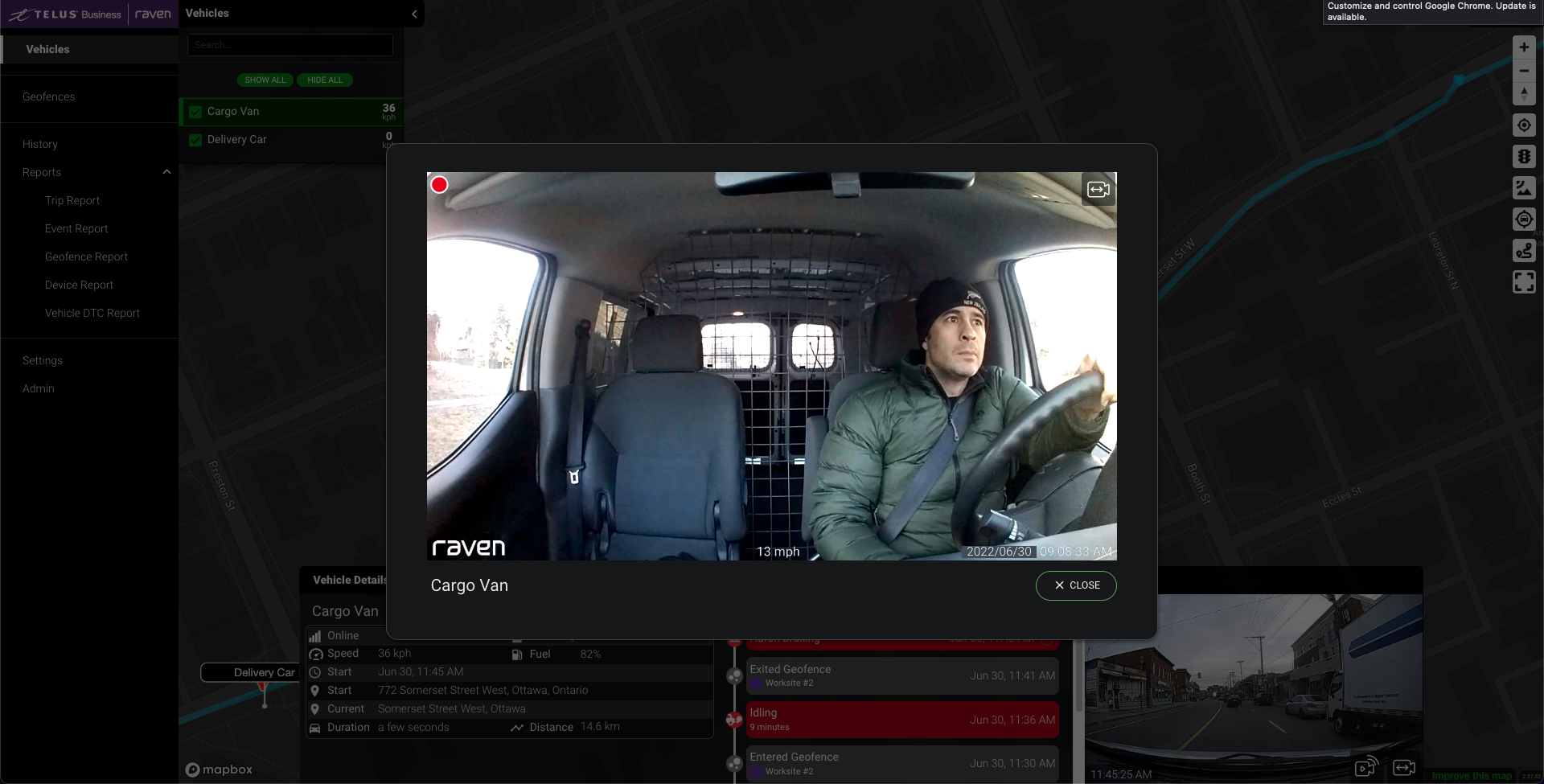Switch camera view in video popup

click(x=1098, y=190)
